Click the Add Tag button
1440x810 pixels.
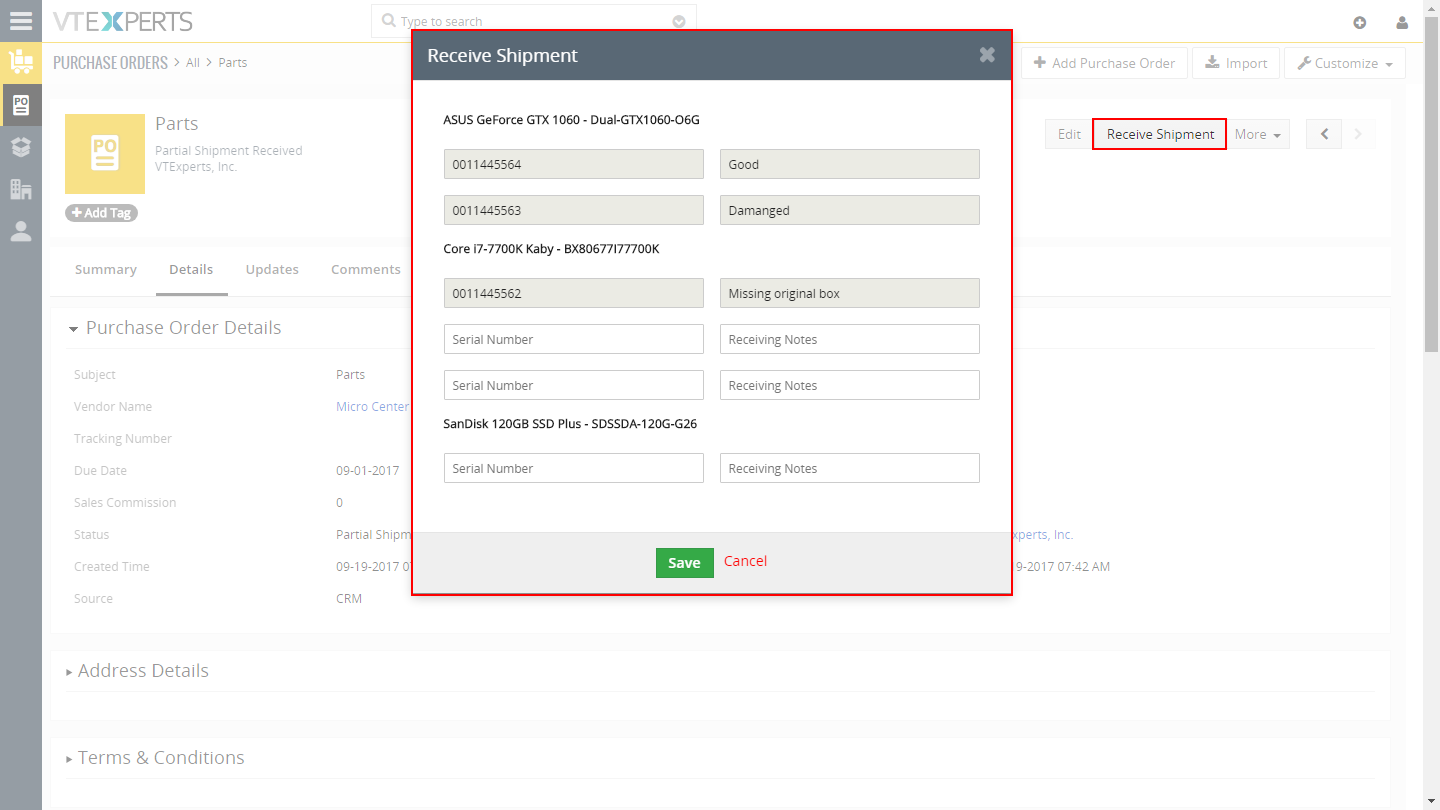(x=101, y=213)
